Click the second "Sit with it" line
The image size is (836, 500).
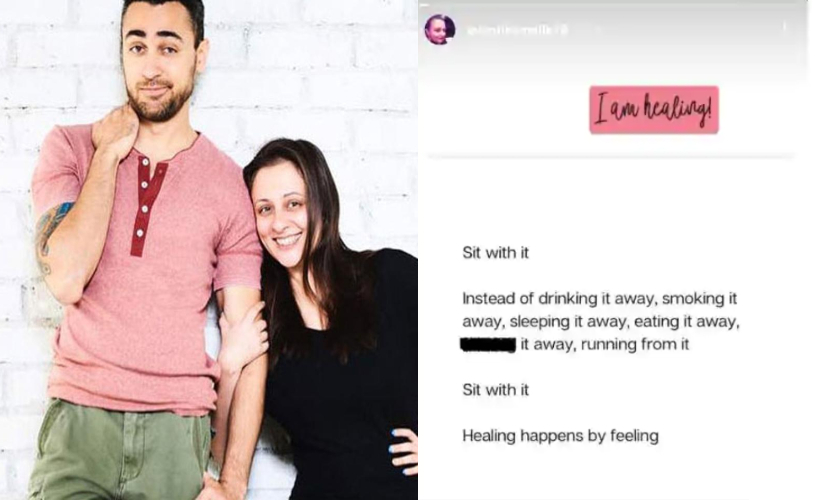coord(495,390)
